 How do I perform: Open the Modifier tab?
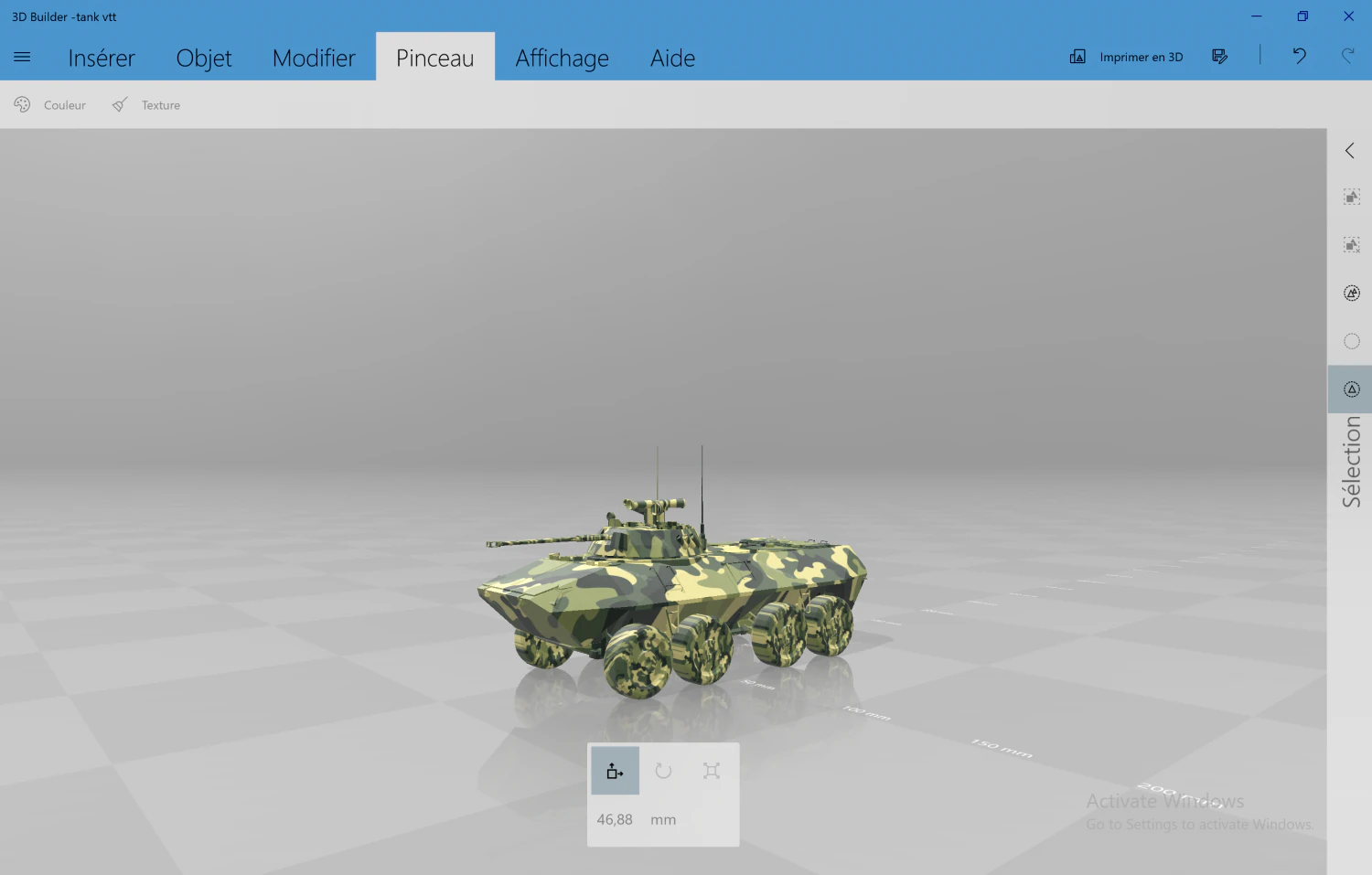[x=314, y=58]
